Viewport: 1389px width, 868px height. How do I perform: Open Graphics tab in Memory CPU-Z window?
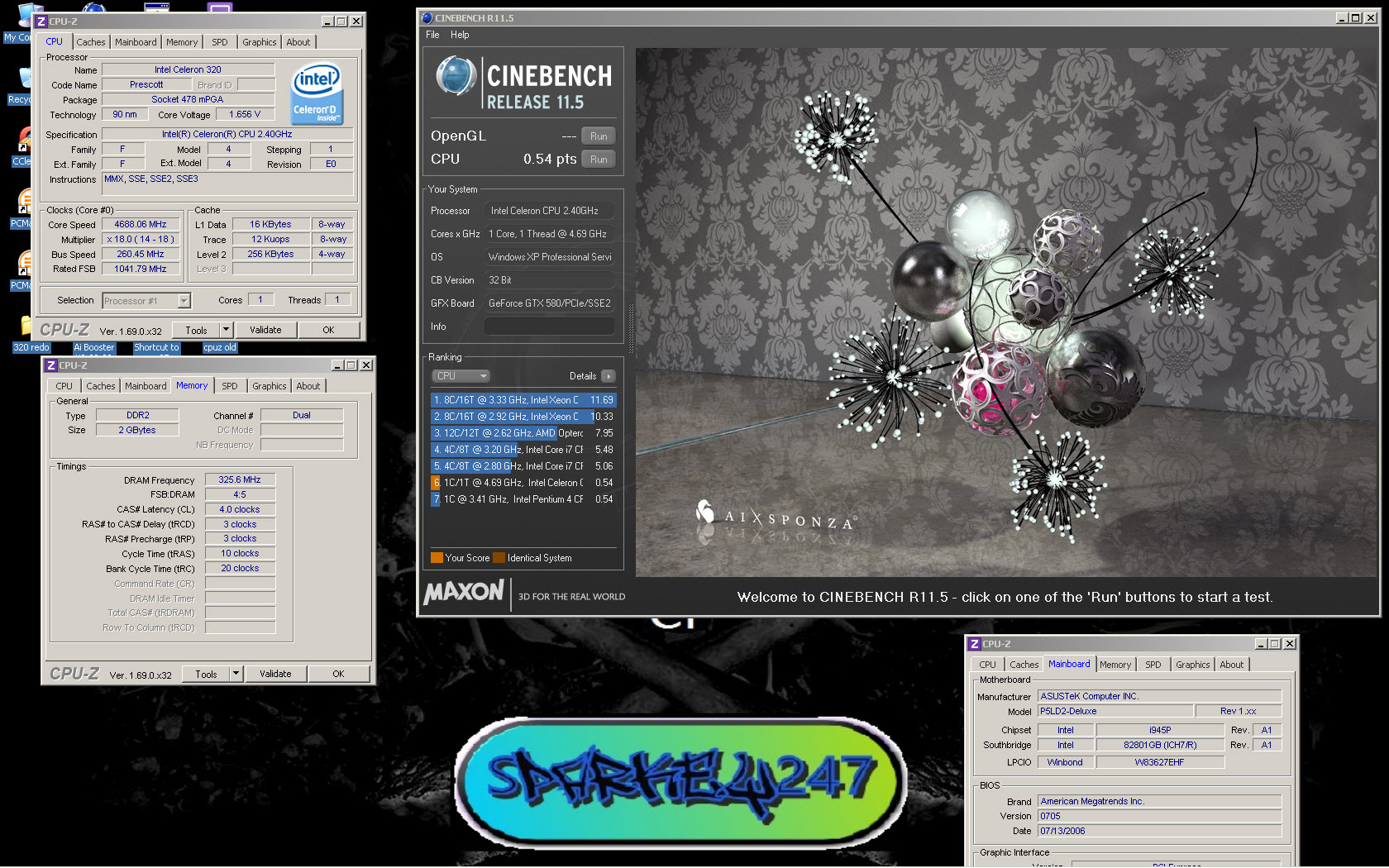point(270,386)
